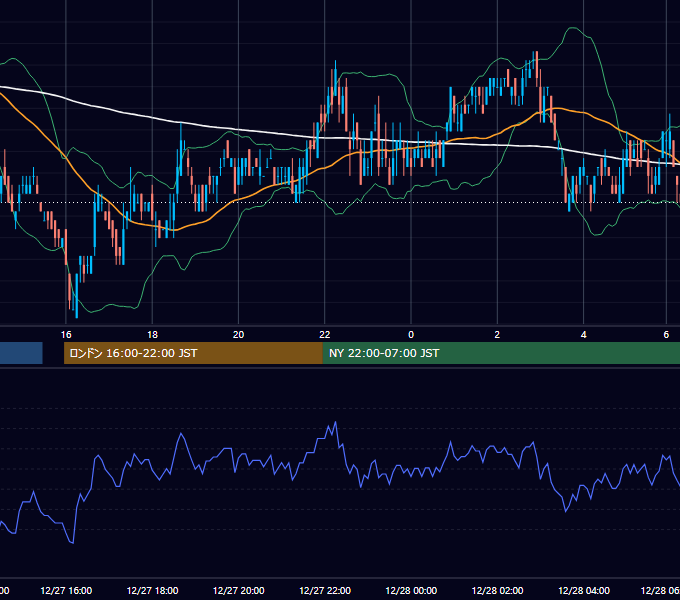The width and height of the screenshot is (680, 600).
Task: Click the 12/28 00:00 date label
Action: [411, 591]
